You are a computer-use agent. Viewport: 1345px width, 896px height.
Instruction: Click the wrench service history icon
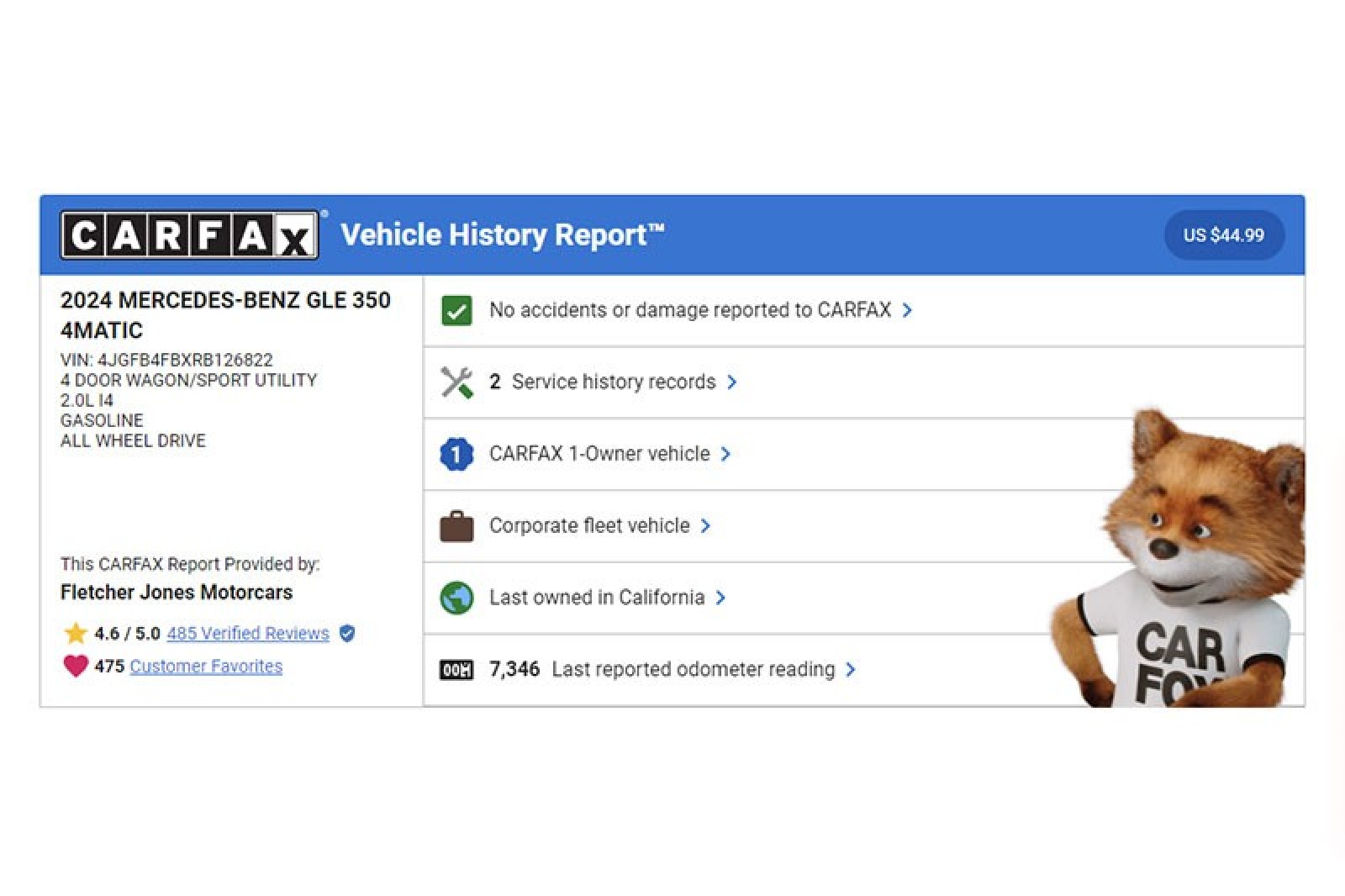(x=456, y=382)
